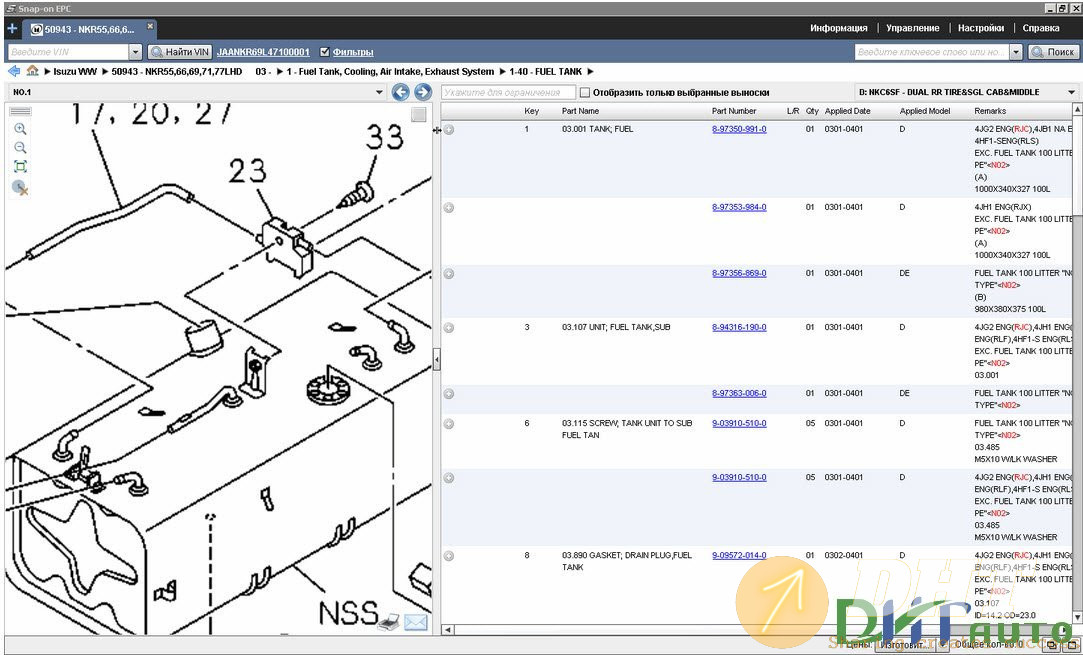The width and height of the screenshot is (1083, 655).
Task: Click the Поиск search button
Action: (x=1054, y=52)
